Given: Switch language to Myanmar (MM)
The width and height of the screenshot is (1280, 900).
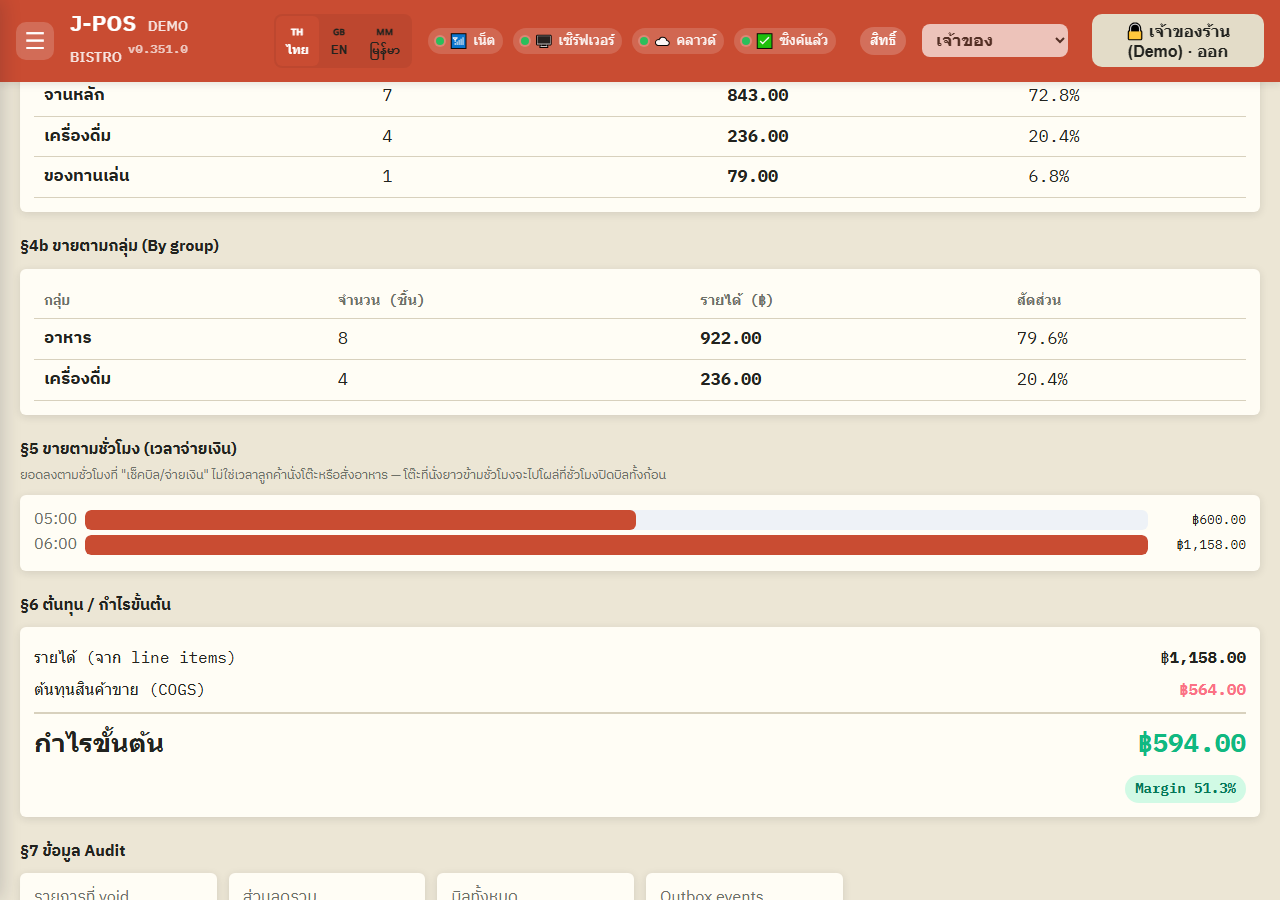Looking at the screenshot, I should click(x=384, y=41).
